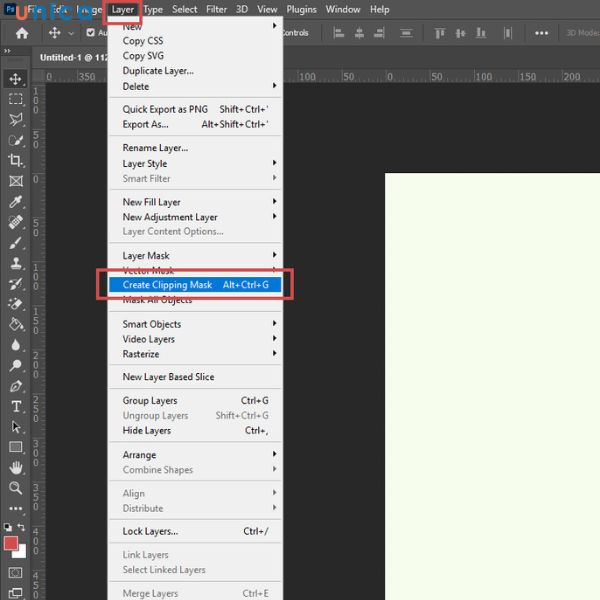
Task: Open the Filter menu
Action: click(216, 9)
